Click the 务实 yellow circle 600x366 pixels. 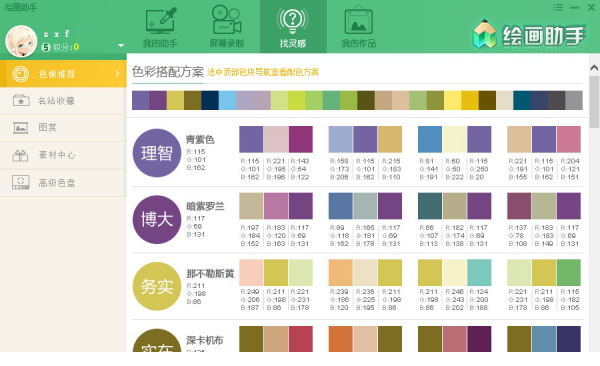coord(157,286)
